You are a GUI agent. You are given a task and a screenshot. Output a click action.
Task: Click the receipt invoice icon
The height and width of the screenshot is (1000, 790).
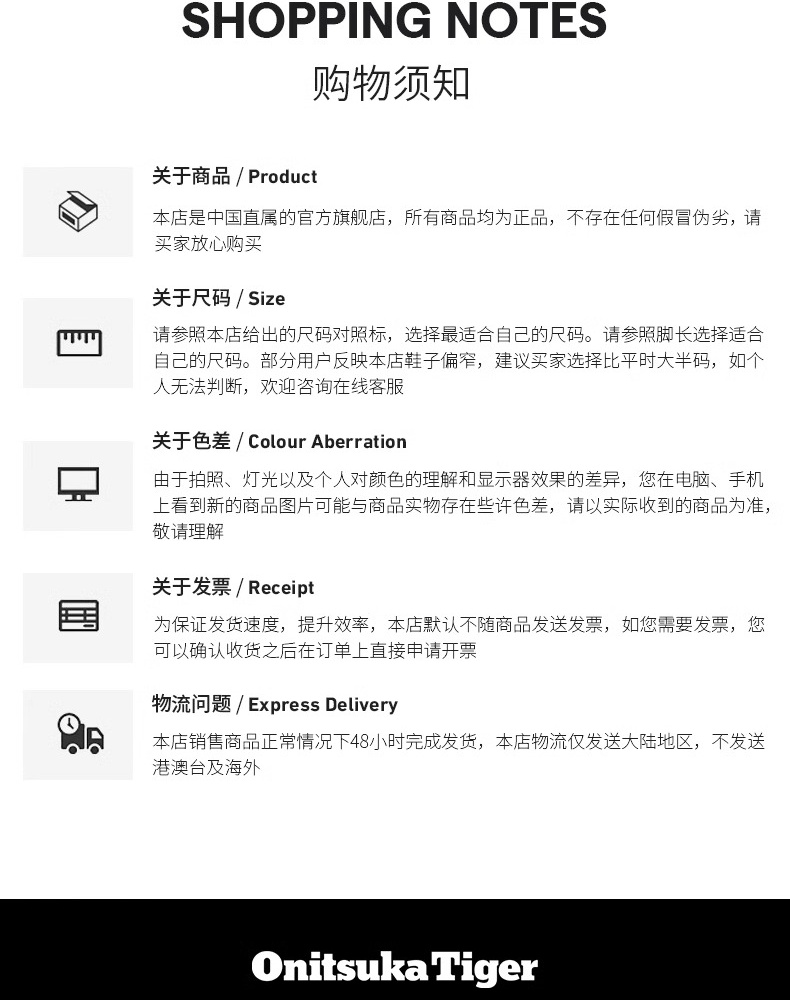tap(78, 615)
